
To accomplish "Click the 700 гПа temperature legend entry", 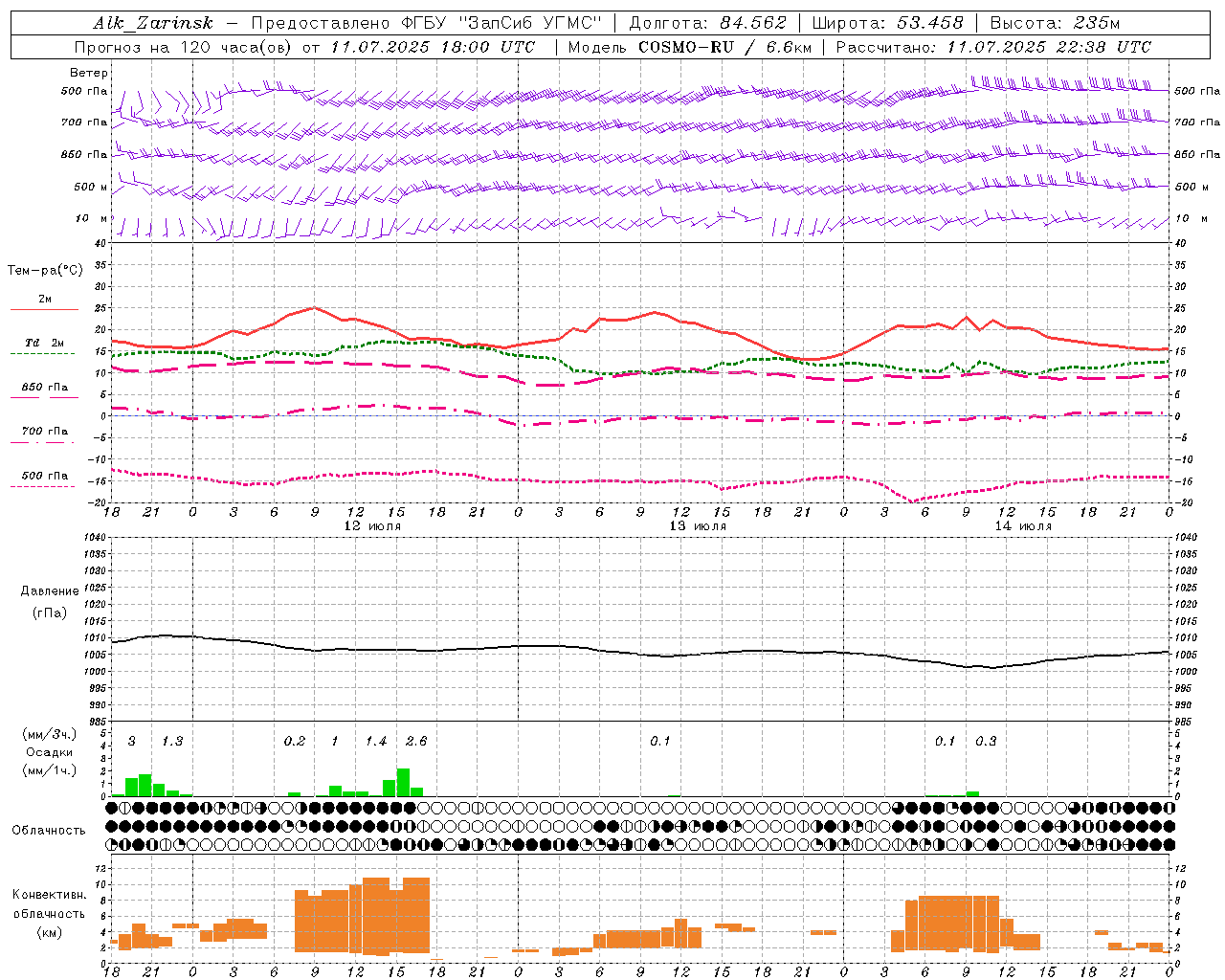I will point(45,432).
